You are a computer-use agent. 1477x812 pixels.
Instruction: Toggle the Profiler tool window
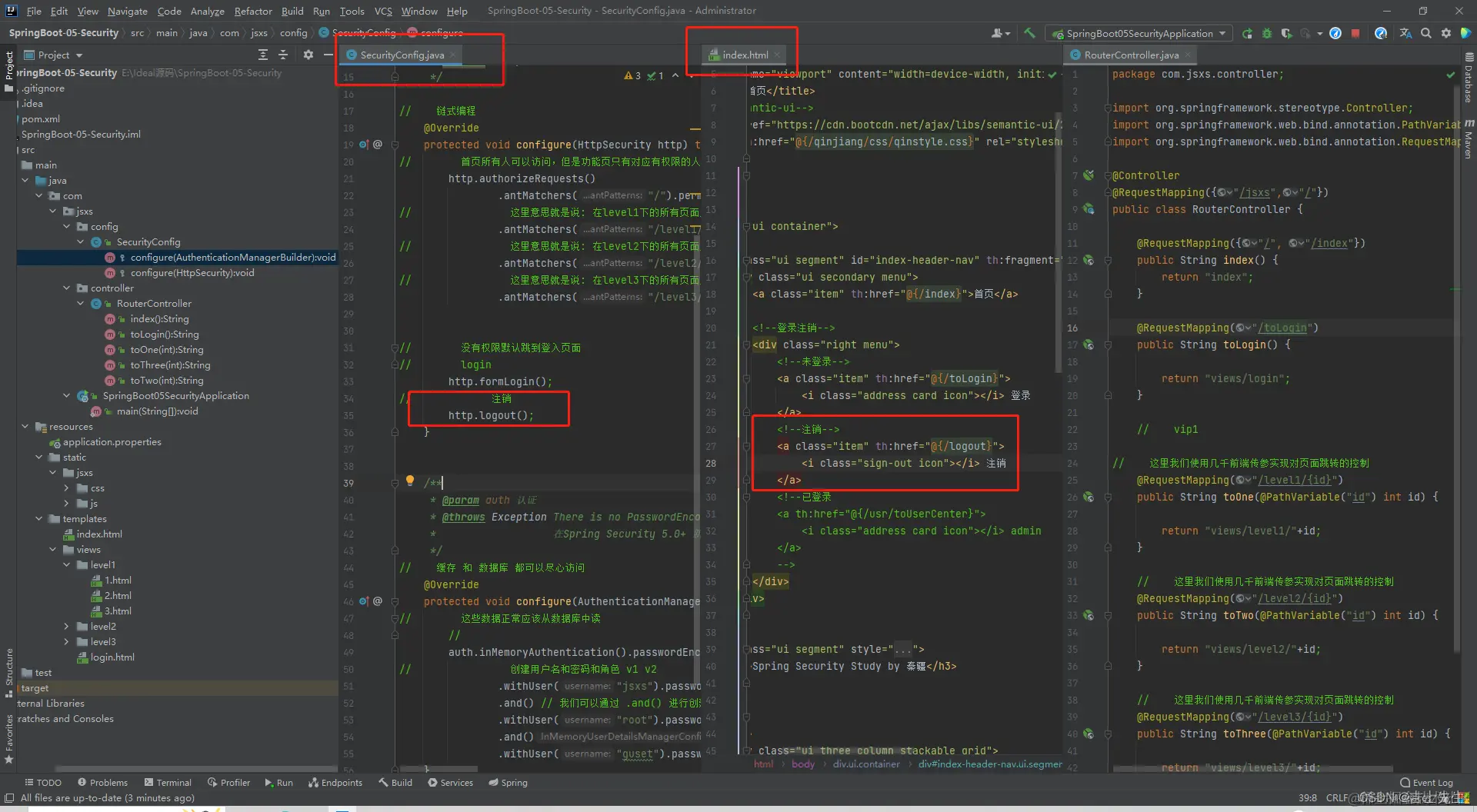click(228, 783)
